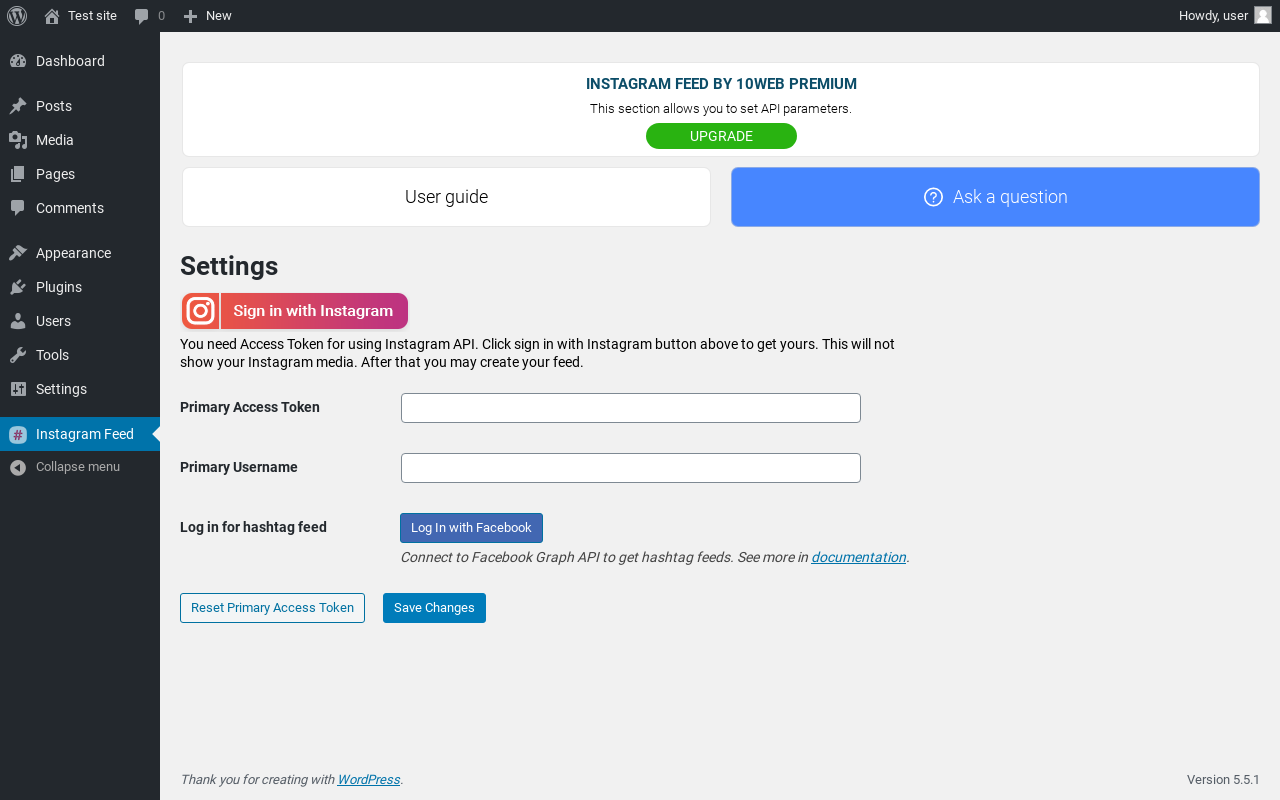Click 'This section allows you to set API parameters' text

click(721, 109)
